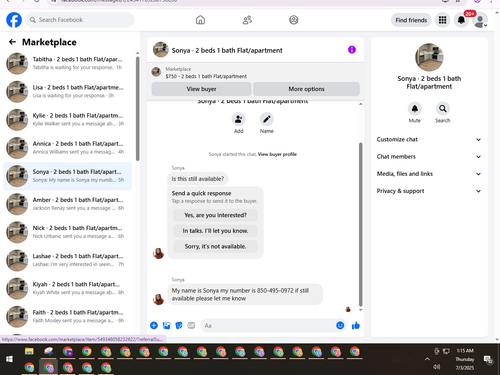Open Kylie's conversation
The height and width of the screenshot is (375, 500).
[67, 119]
